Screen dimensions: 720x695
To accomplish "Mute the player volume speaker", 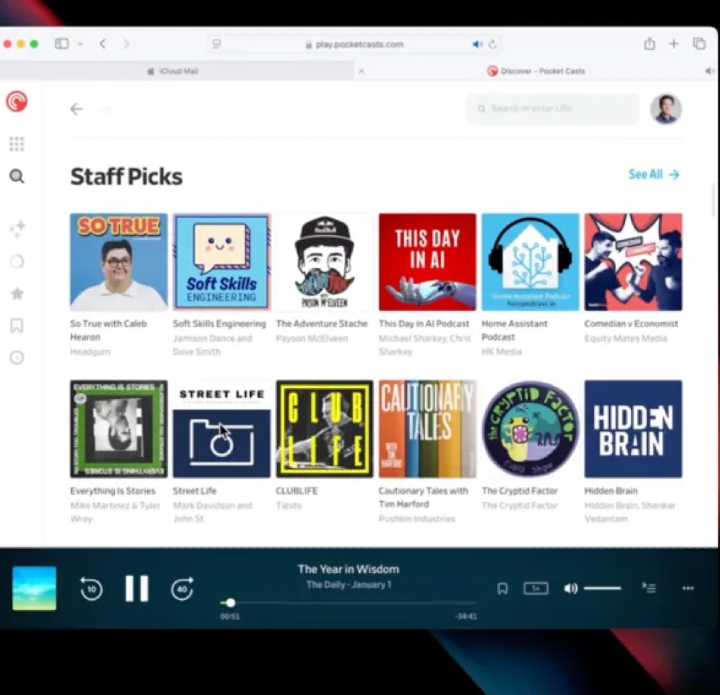I will pos(570,588).
